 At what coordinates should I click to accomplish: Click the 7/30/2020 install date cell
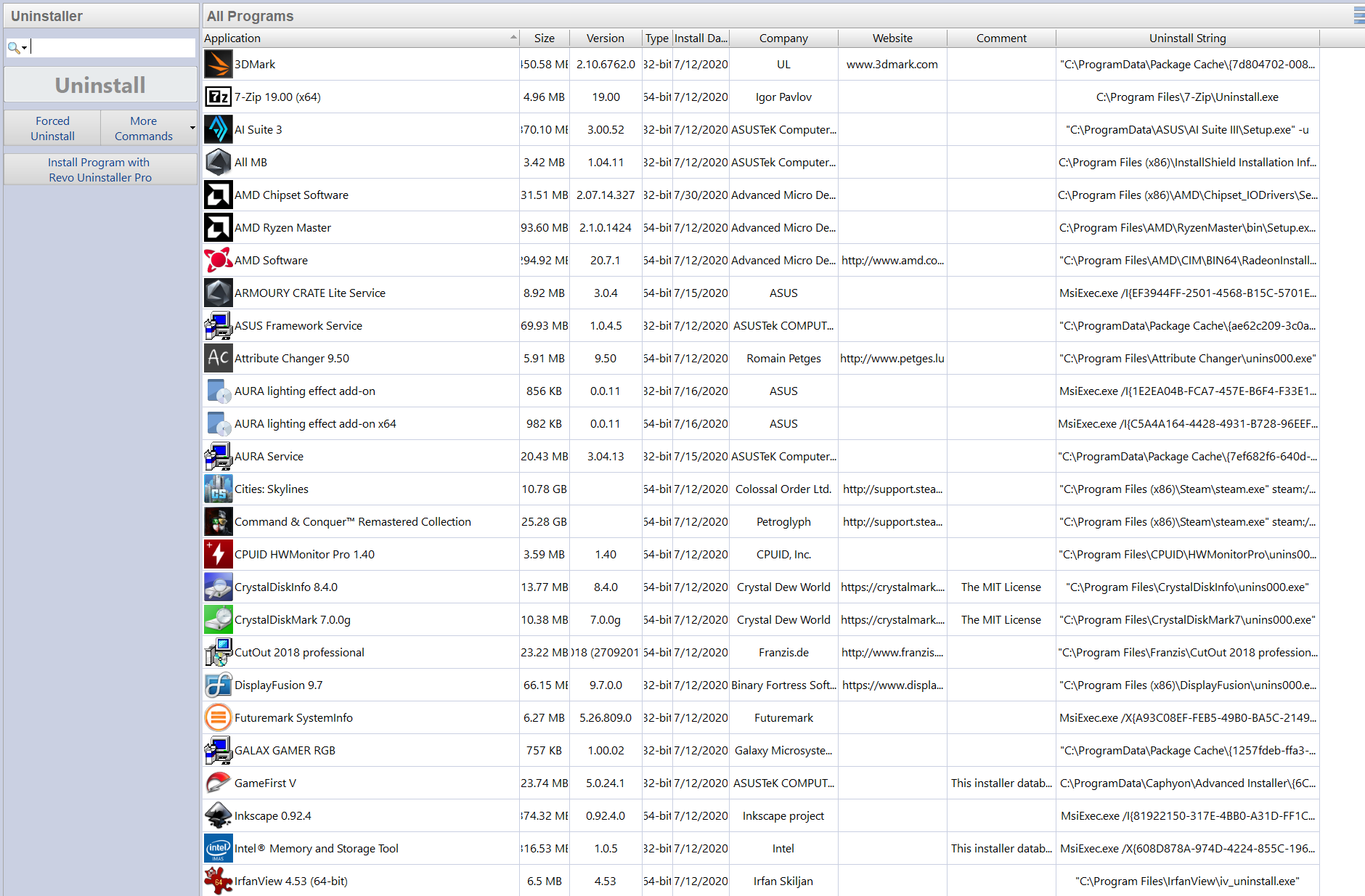click(701, 195)
